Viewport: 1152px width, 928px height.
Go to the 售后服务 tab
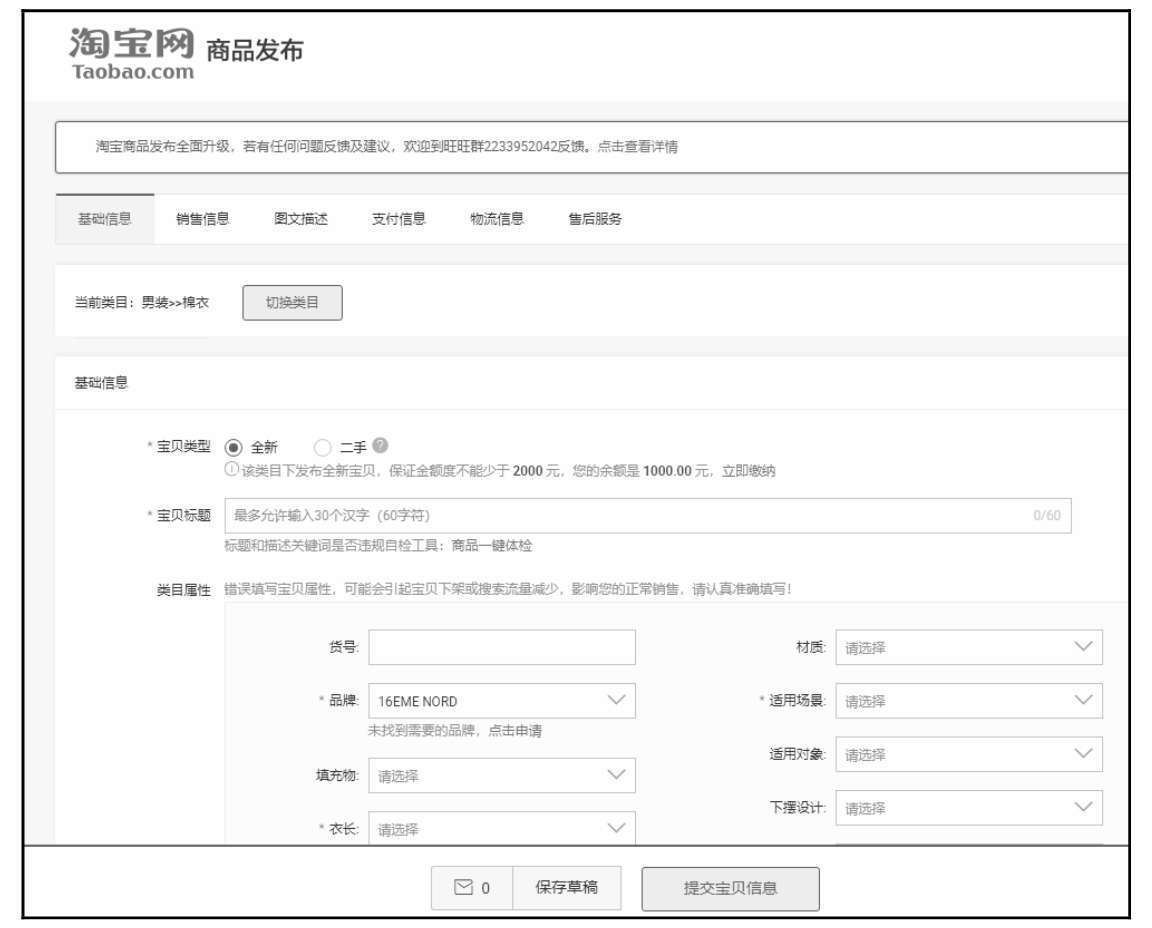(595, 220)
